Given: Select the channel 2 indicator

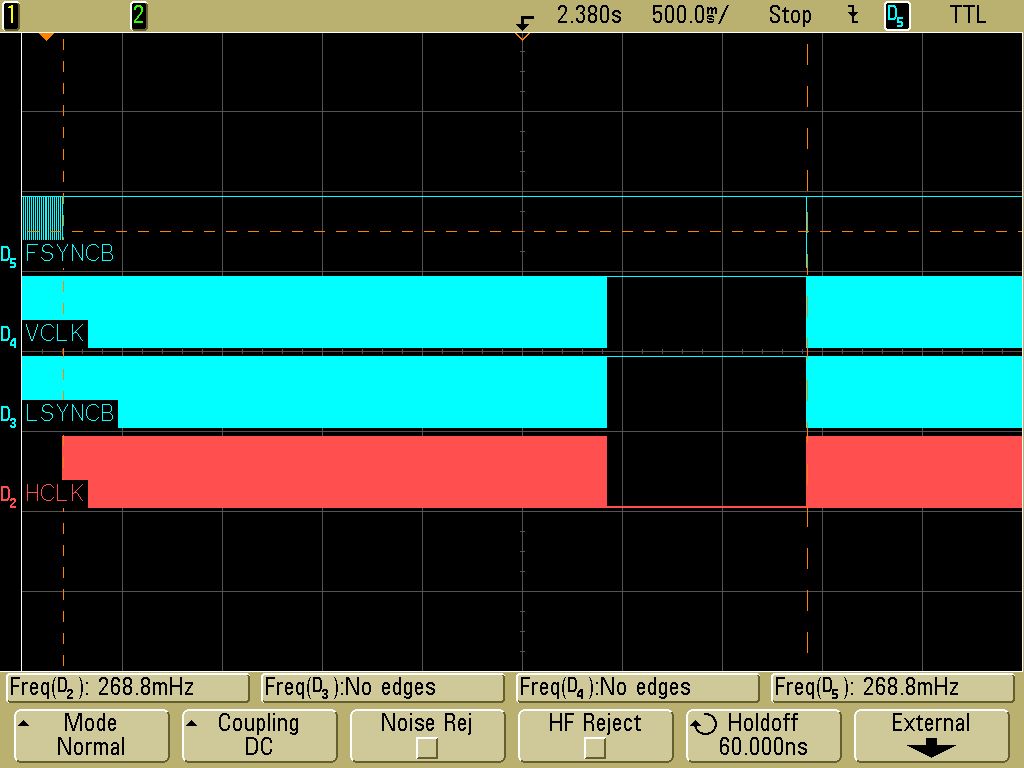Looking at the screenshot, I should click(x=138, y=15).
